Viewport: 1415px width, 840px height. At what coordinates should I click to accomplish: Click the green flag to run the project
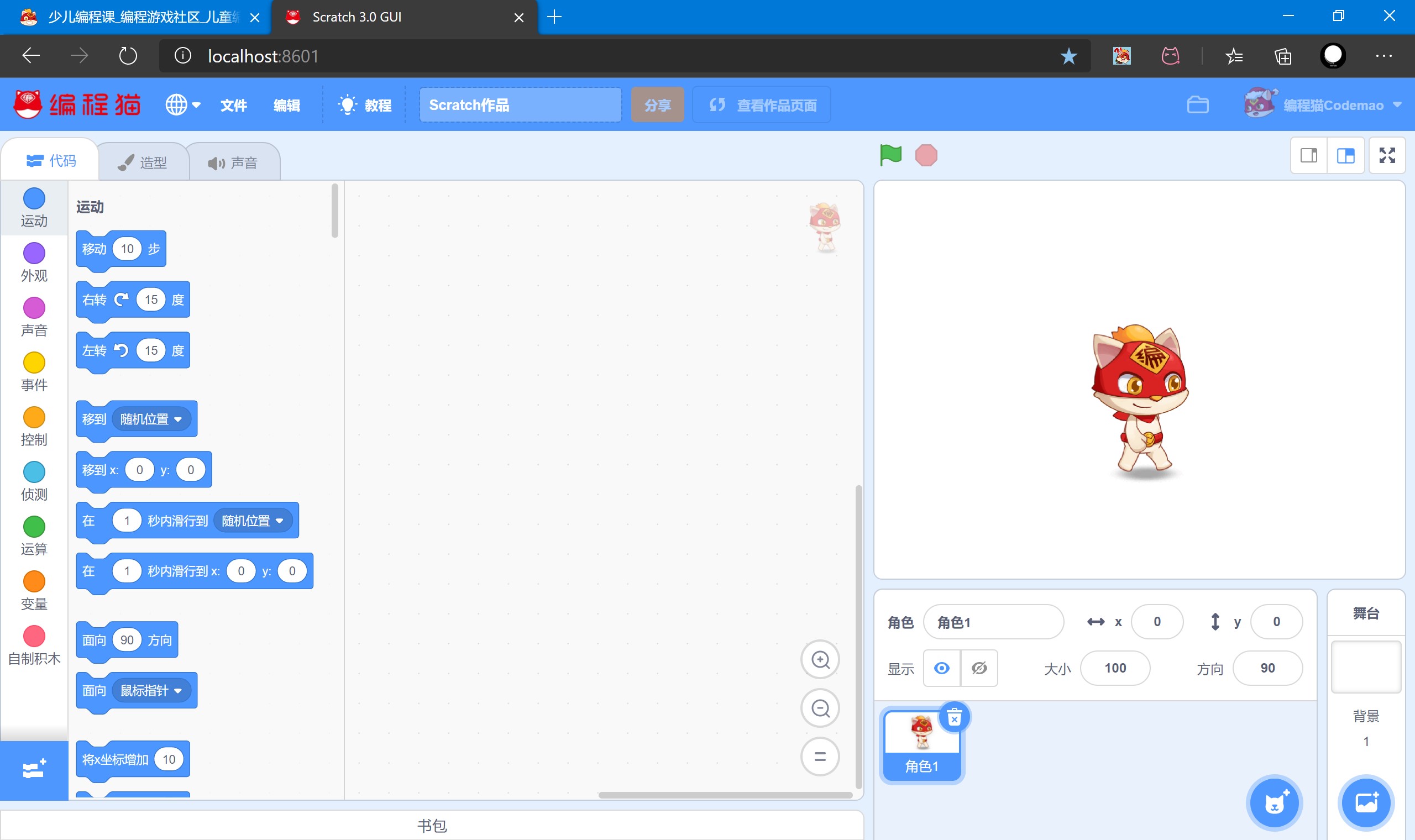(x=890, y=155)
